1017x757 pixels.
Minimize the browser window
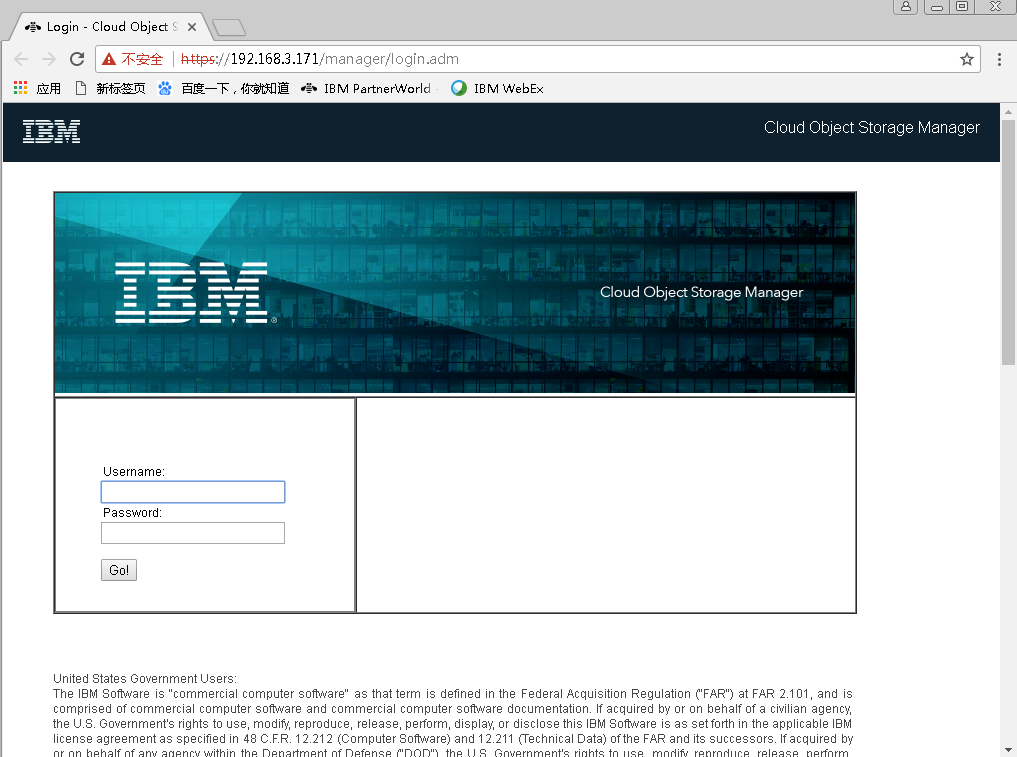tap(937, 7)
